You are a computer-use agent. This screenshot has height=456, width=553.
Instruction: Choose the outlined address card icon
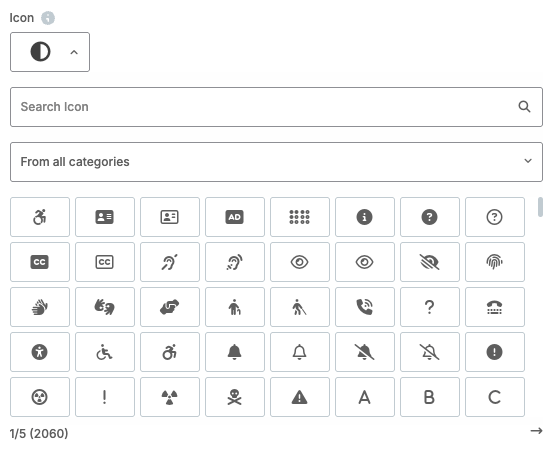[x=170, y=217]
